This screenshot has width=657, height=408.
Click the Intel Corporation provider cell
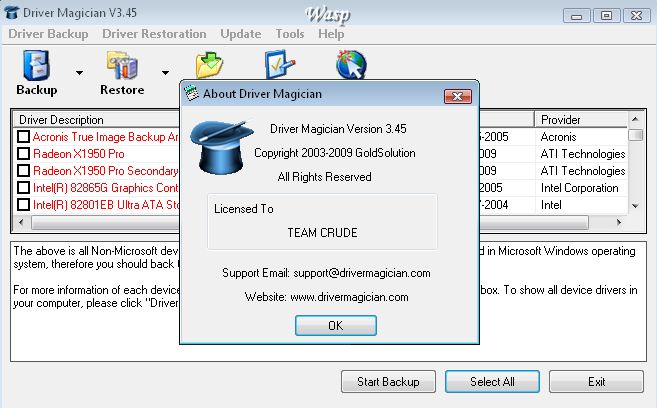click(x=579, y=188)
